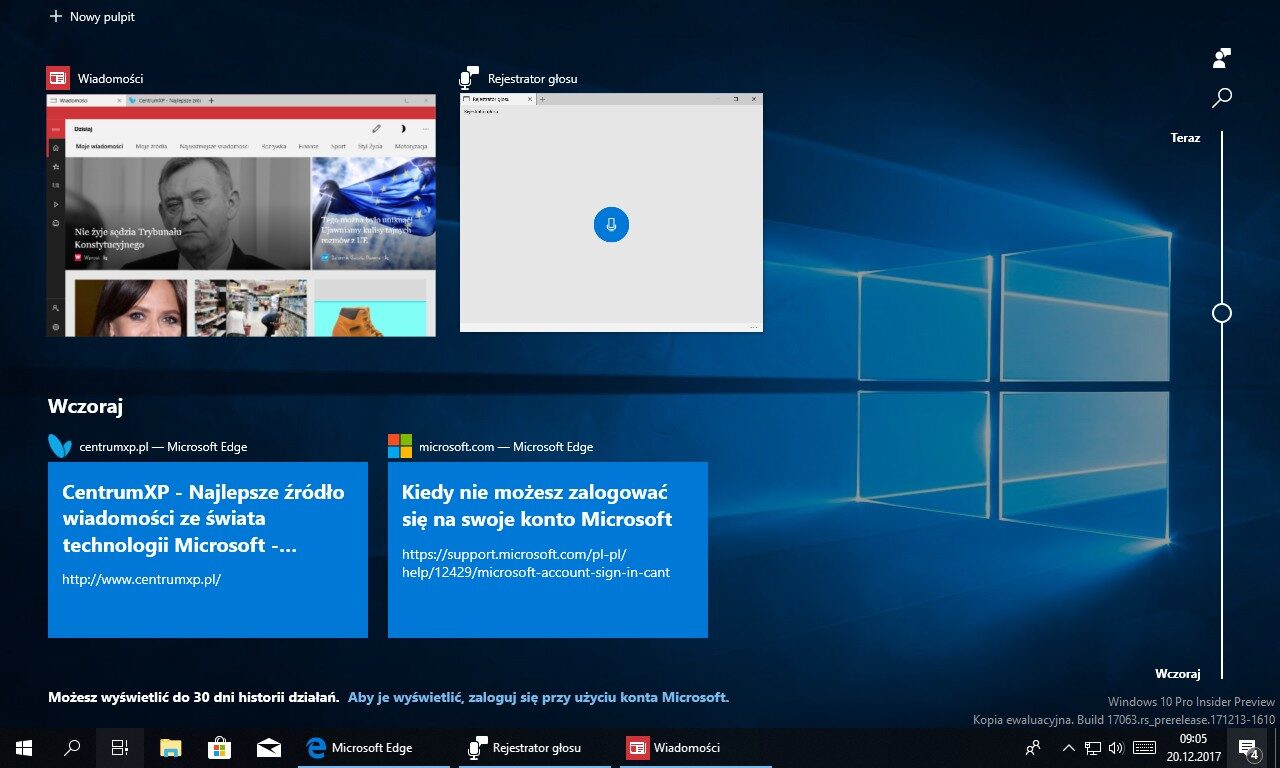
Task: Click centrumxp.pl — Microsoft Edge label
Action: pos(163,447)
